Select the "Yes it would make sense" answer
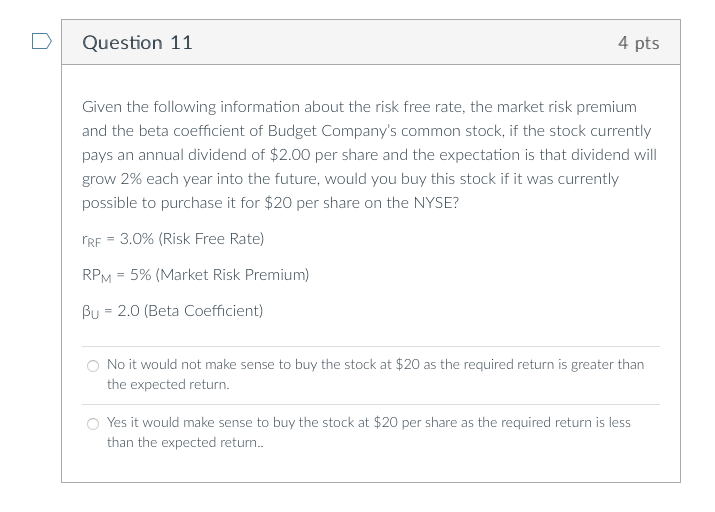 (x=93, y=424)
